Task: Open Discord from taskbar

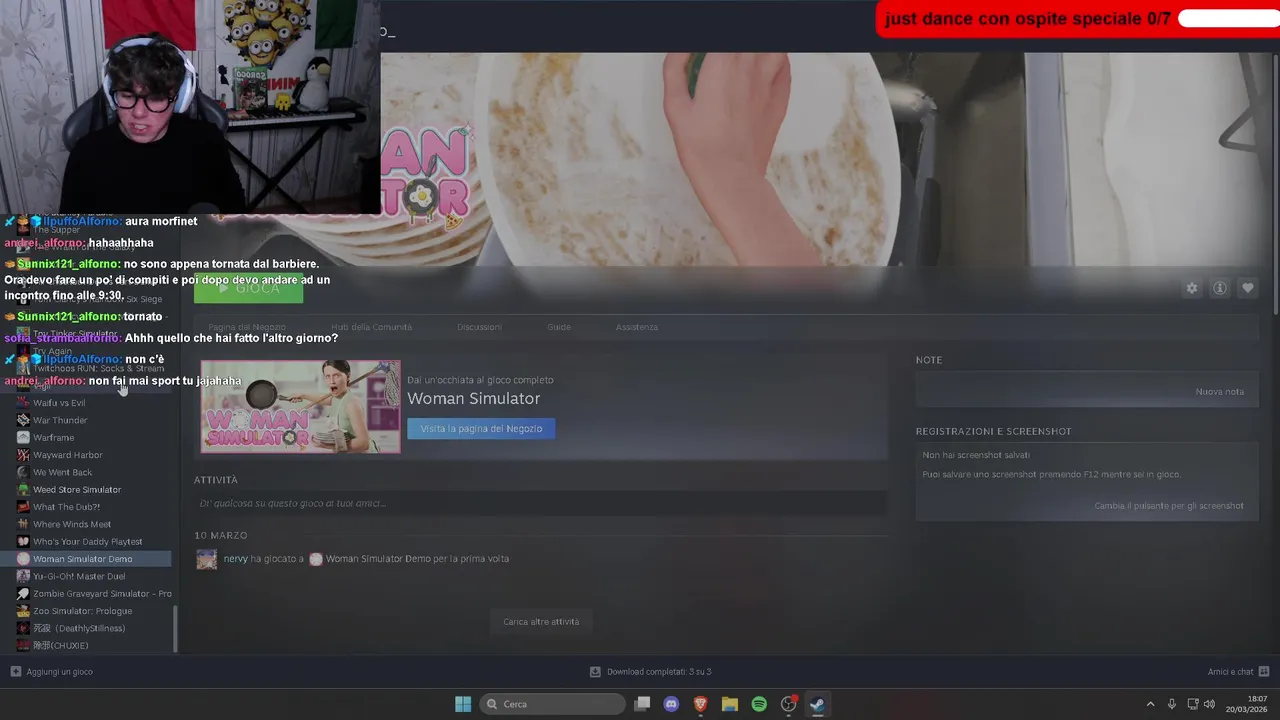Action: pos(672,704)
